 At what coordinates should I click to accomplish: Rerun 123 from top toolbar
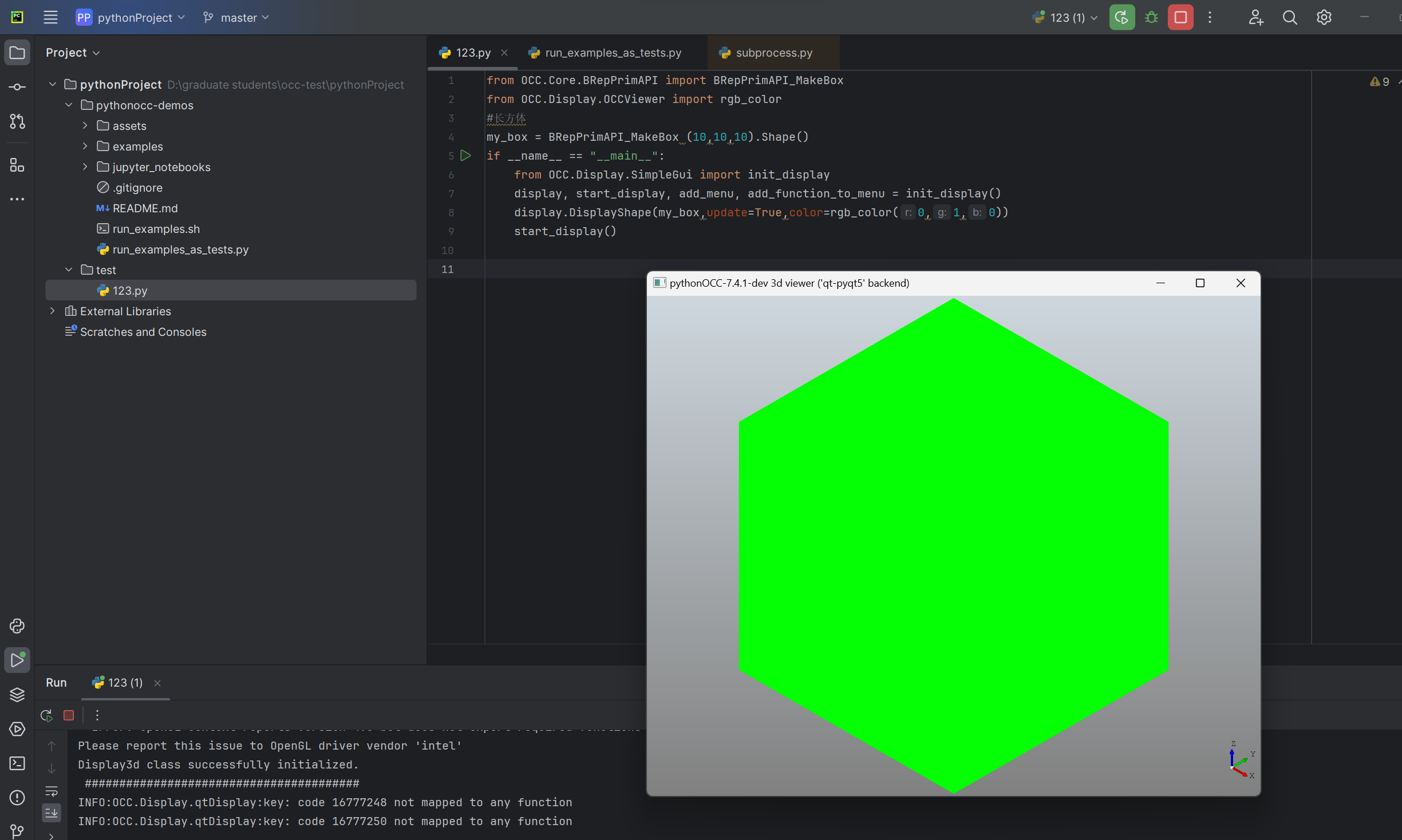1122,17
